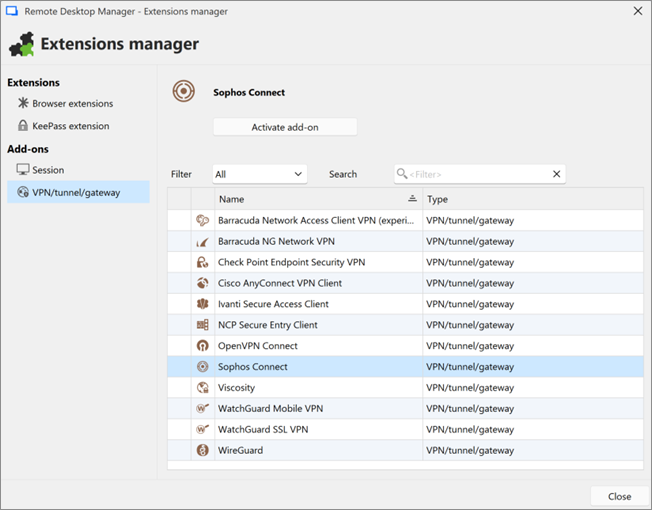This screenshot has width=652, height=510.
Task: Click the Cisco AnyConnect VPN Client icon
Action: tap(203, 283)
